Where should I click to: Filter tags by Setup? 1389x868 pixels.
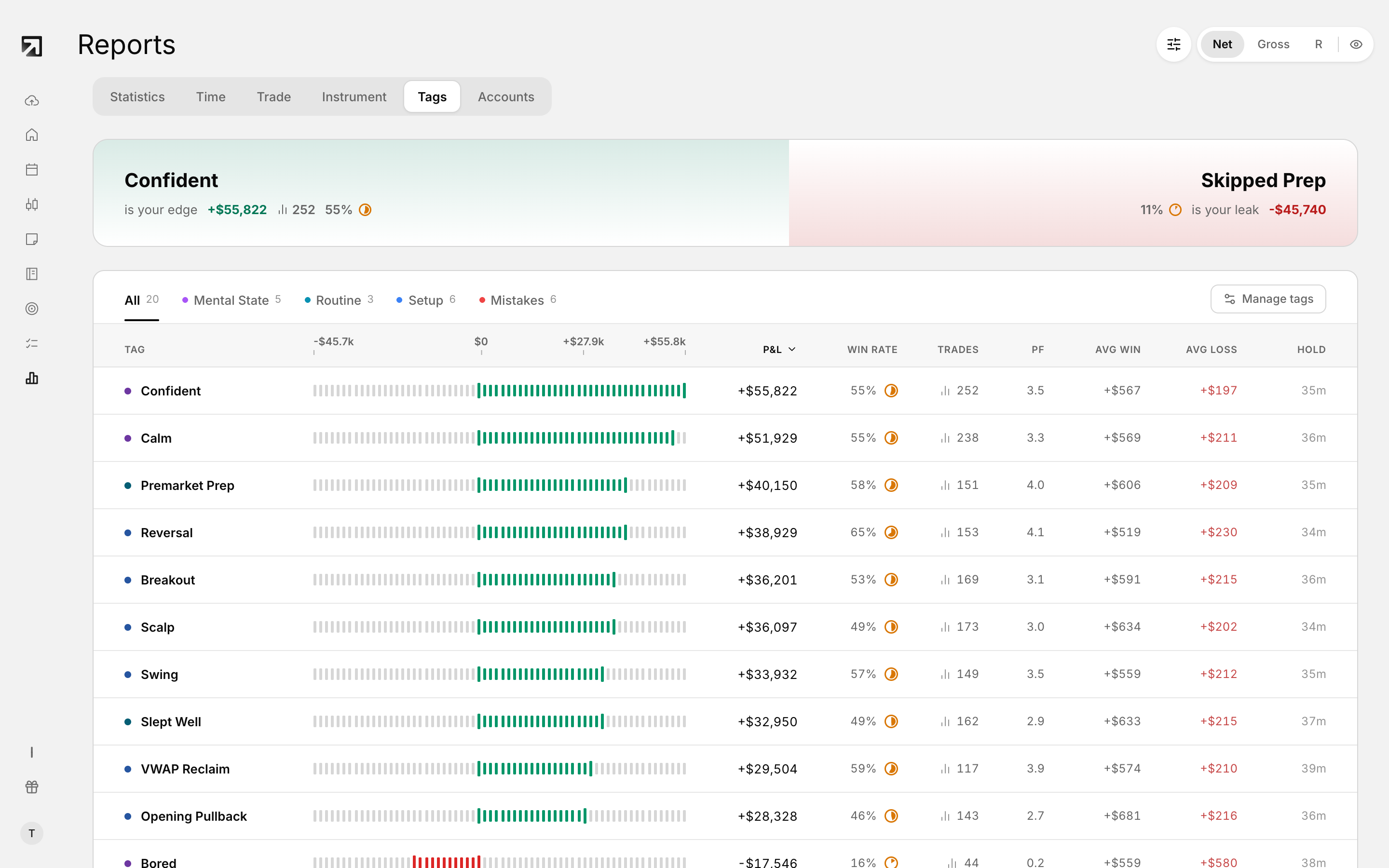point(426,300)
